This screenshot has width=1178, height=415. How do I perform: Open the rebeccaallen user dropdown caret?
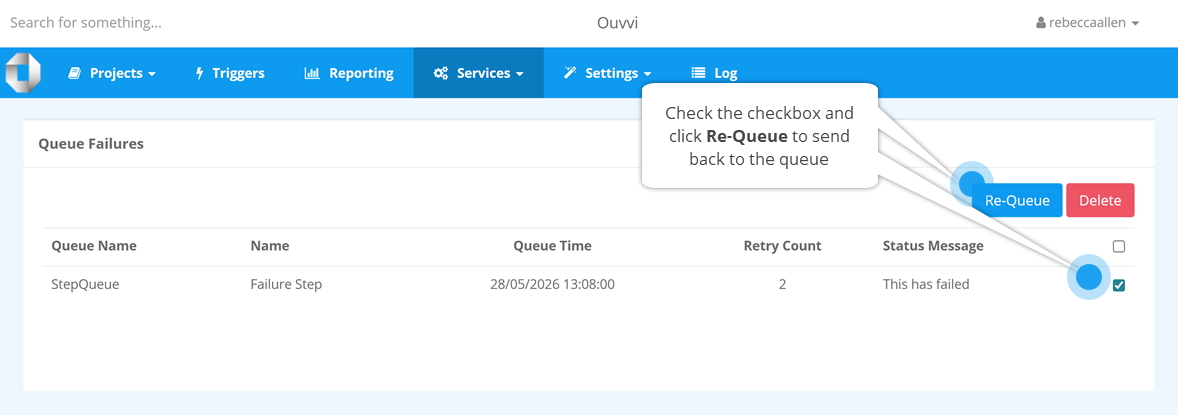1135,24
